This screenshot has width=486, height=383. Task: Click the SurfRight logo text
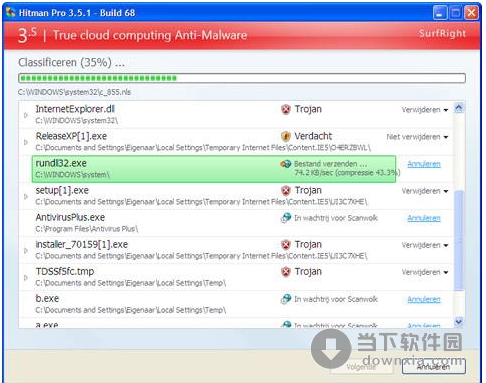coord(442,33)
